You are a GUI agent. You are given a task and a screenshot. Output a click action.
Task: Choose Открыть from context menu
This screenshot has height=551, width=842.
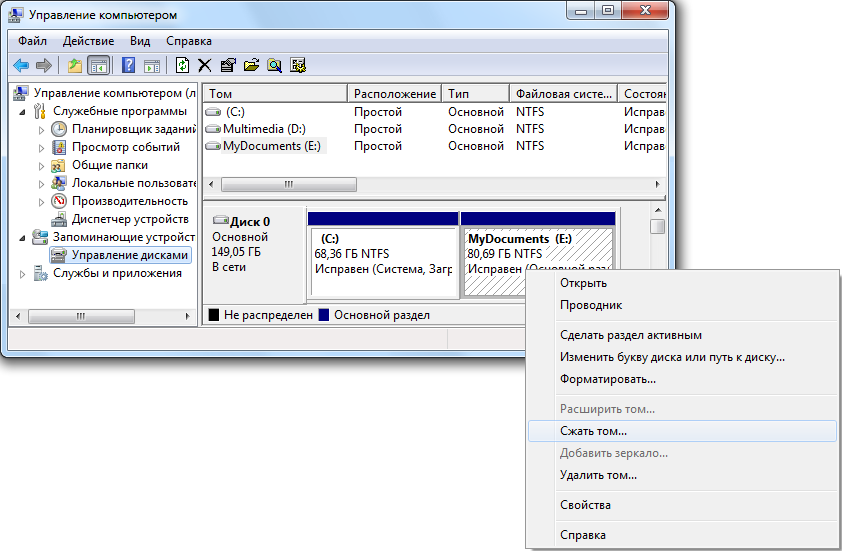coord(682,283)
